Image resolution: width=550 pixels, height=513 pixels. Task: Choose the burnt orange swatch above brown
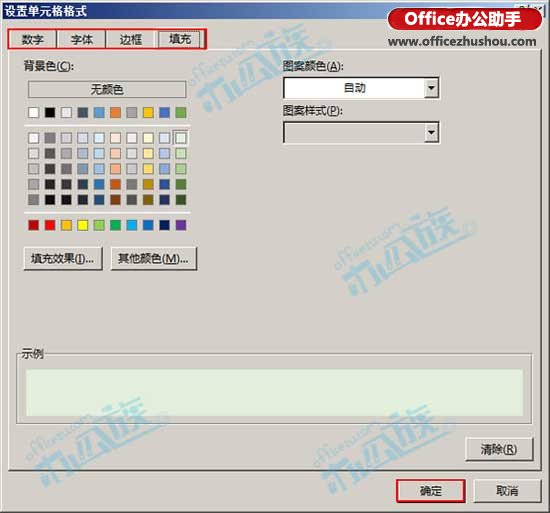[115, 184]
